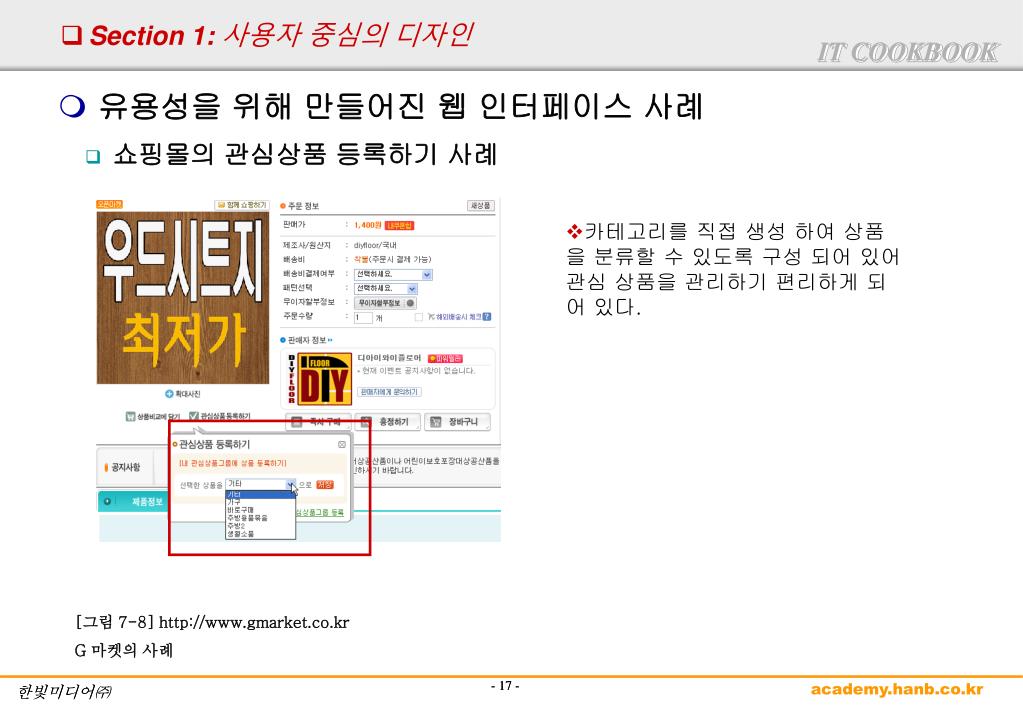Open the 배송비결제여부 dropdown
The width and height of the screenshot is (1023, 708).
tap(393, 275)
